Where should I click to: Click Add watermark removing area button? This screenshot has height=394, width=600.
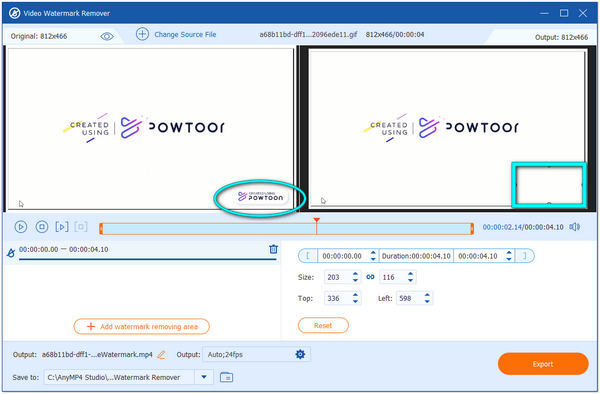(x=142, y=327)
